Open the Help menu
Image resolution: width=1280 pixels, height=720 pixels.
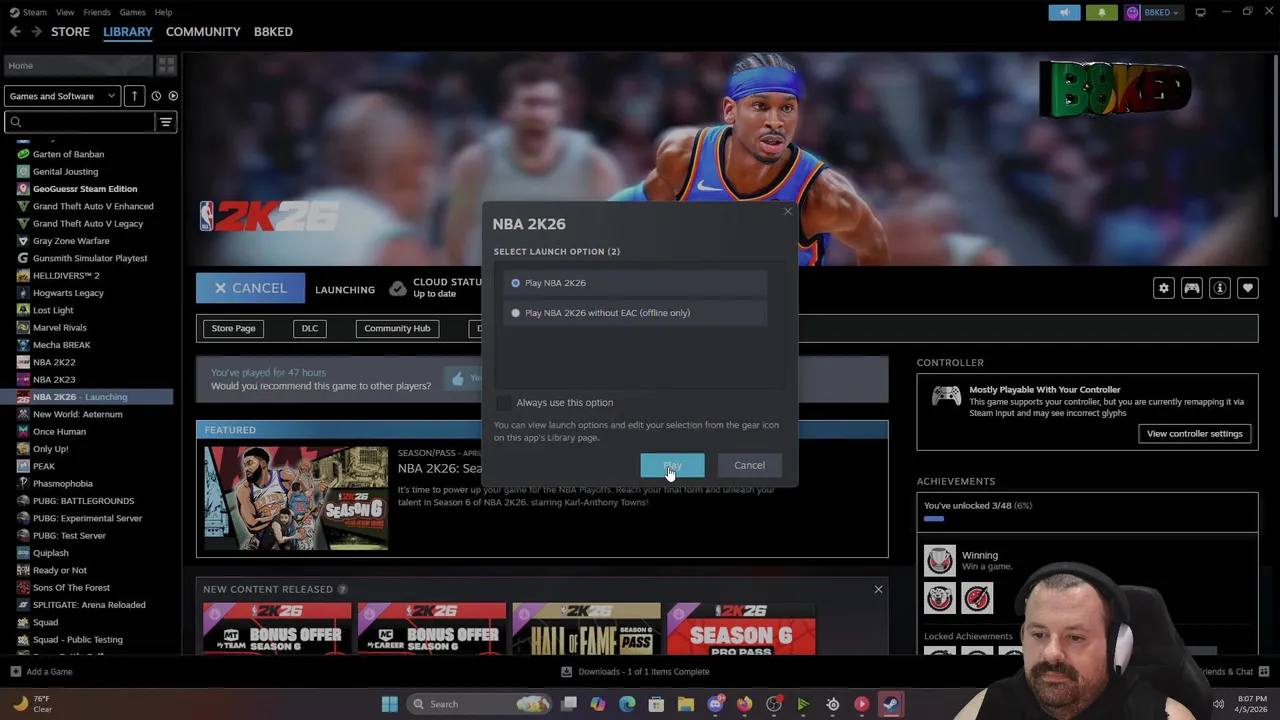click(x=163, y=12)
